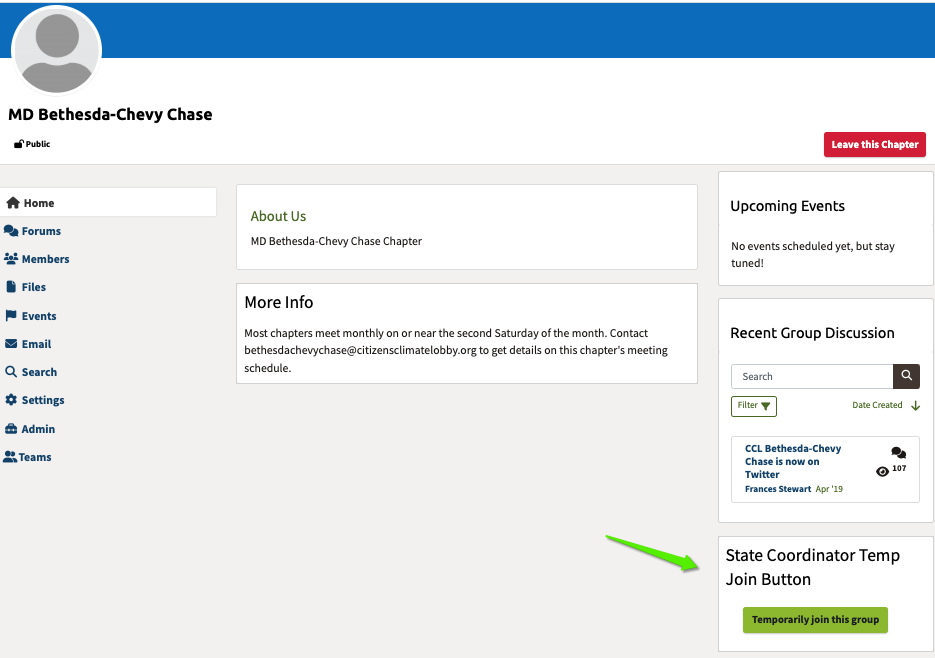Open the Filter dropdown
Image resolution: width=935 pixels, height=658 pixels.
point(754,406)
